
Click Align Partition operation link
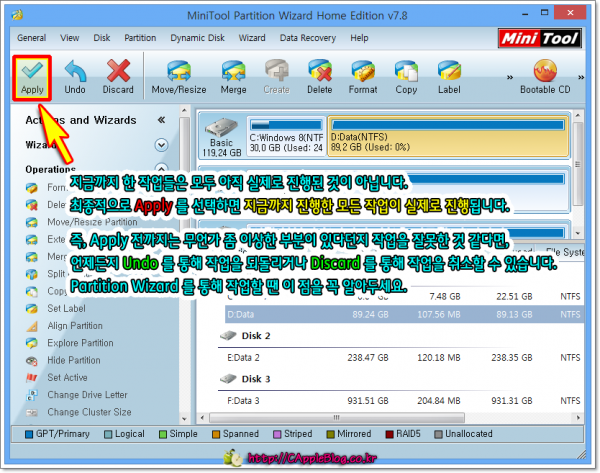75,326
